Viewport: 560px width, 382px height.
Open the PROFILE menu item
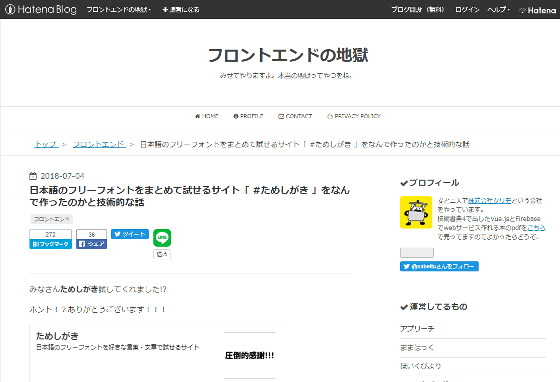248,116
